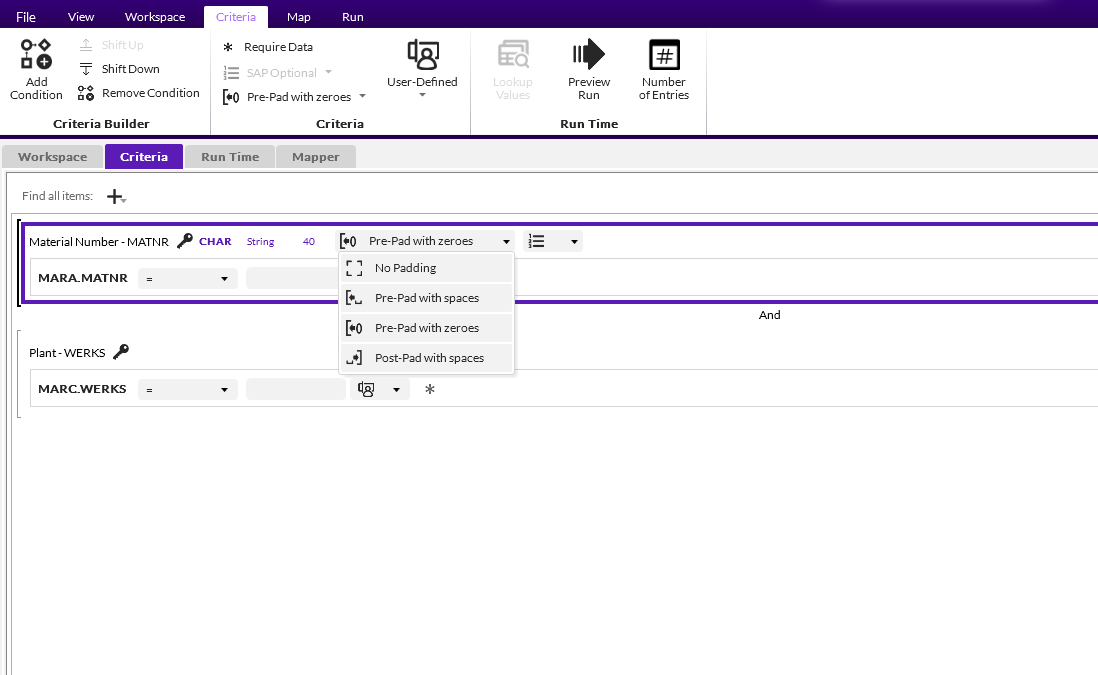Open the View ribbon tab
The image size is (1098, 675).
point(81,17)
